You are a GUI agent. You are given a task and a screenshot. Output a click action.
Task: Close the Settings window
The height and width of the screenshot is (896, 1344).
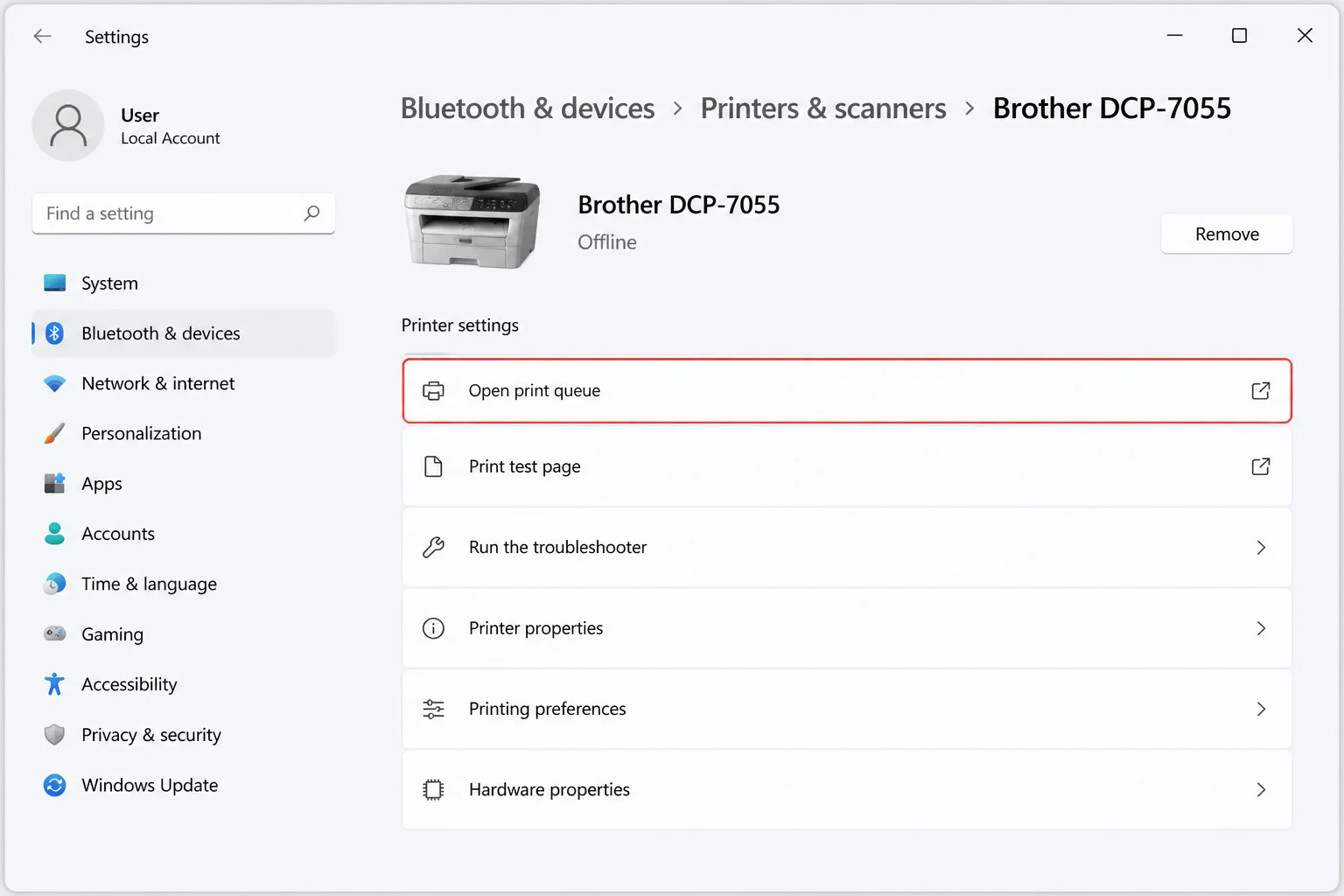tap(1305, 36)
